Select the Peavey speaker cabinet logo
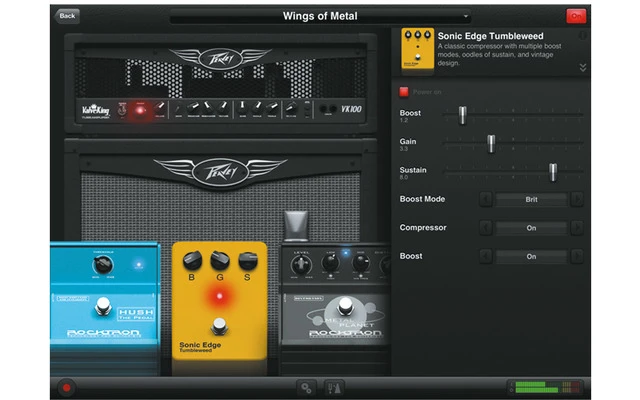Viewport: 640px width, 400px height. tap(220, 172)
